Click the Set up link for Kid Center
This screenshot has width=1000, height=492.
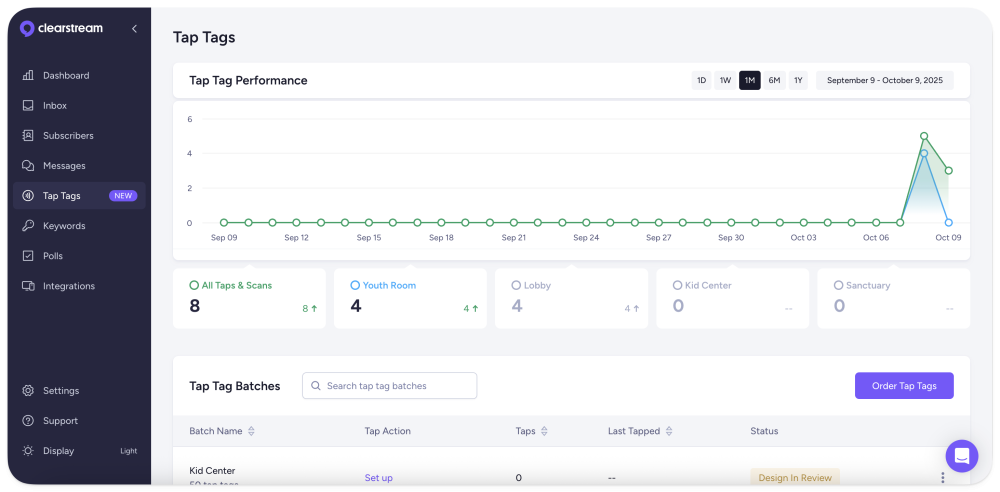click(x=378, y=478)
